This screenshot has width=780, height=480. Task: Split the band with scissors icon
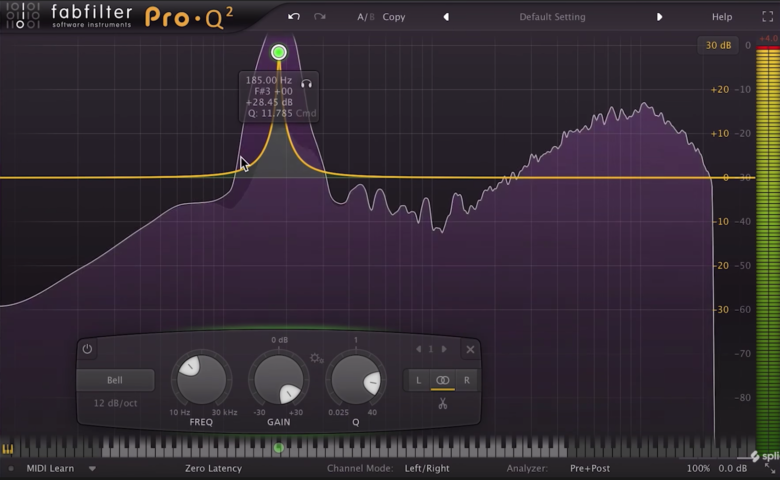tap(443, 403)
